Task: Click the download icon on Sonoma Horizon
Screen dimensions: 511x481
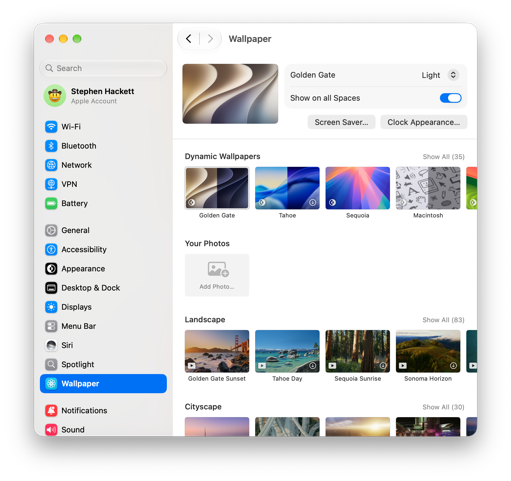Action: (x=453, y=366)
